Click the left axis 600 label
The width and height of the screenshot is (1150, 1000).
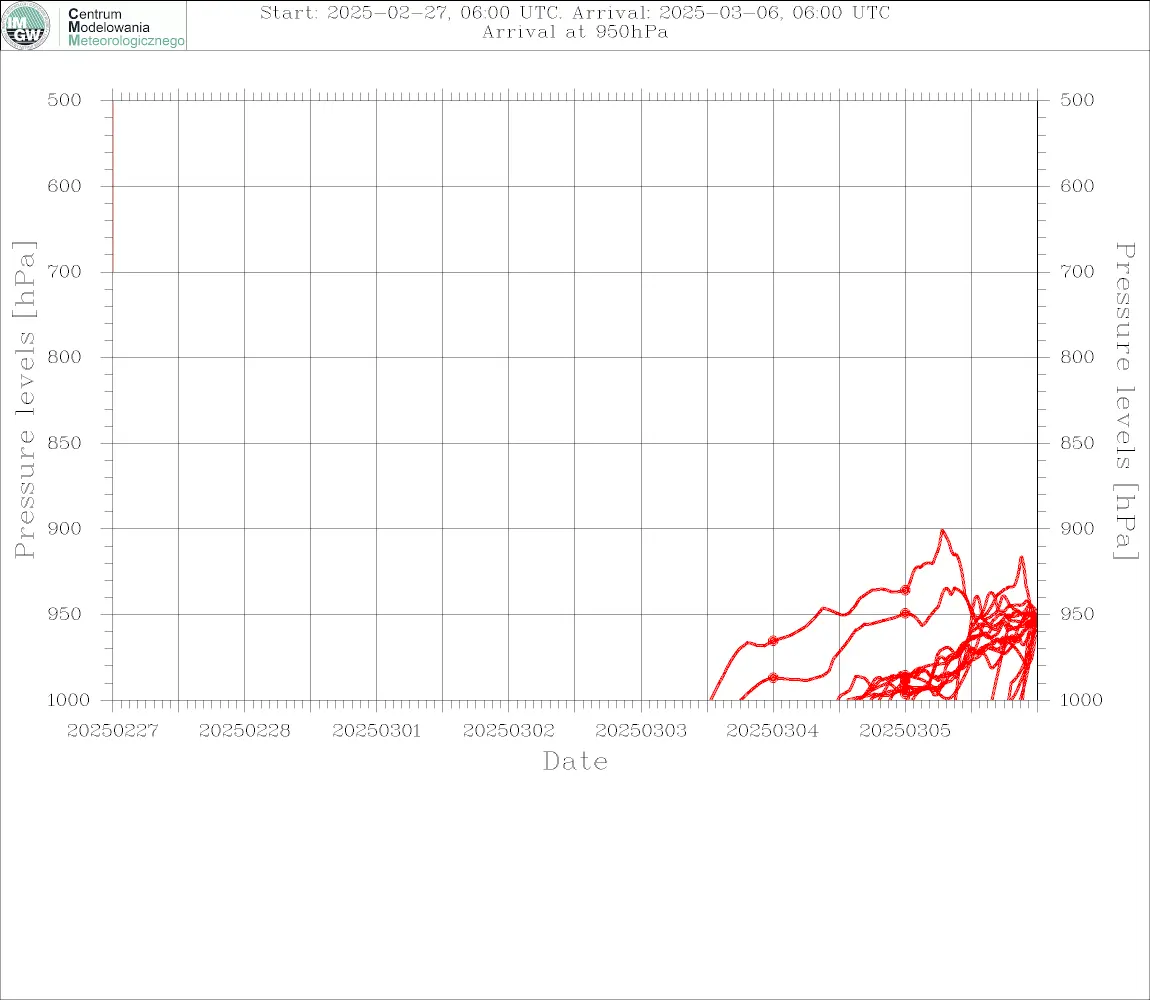65,186
